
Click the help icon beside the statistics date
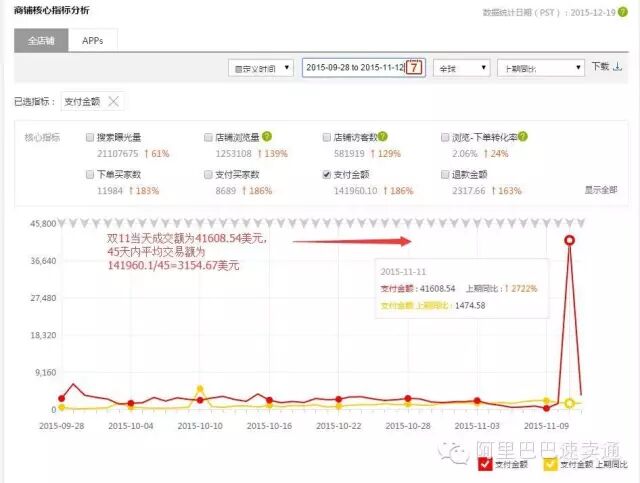pyautogui.click(x=623, y=12)
